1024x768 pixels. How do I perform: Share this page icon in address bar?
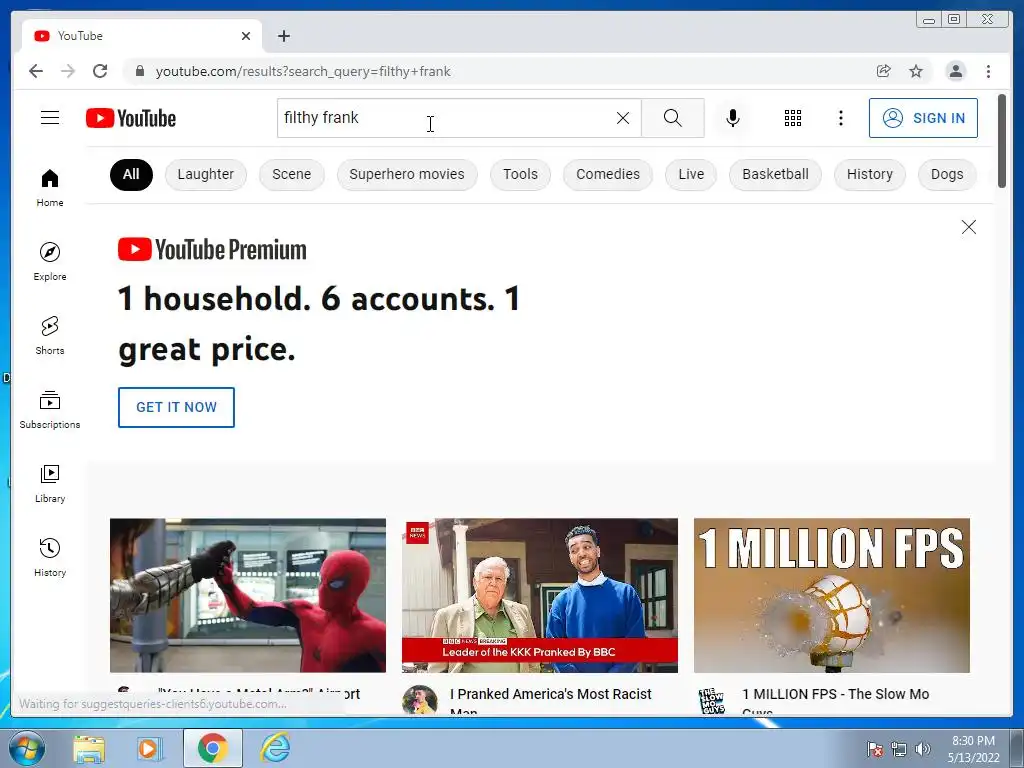pyautogui.click(x=883, y=71)
